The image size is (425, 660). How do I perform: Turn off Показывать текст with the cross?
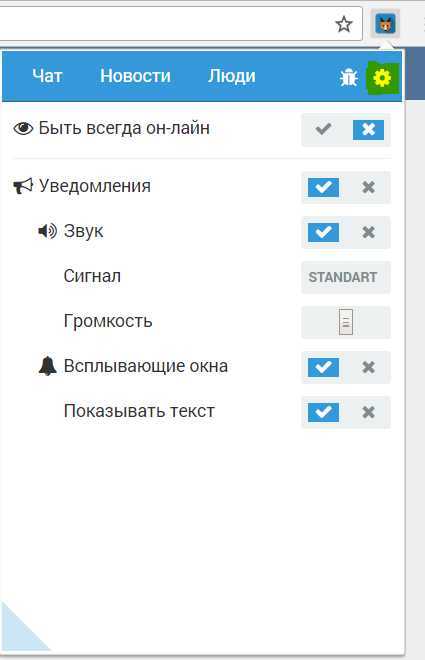click(x=368, y=412)
